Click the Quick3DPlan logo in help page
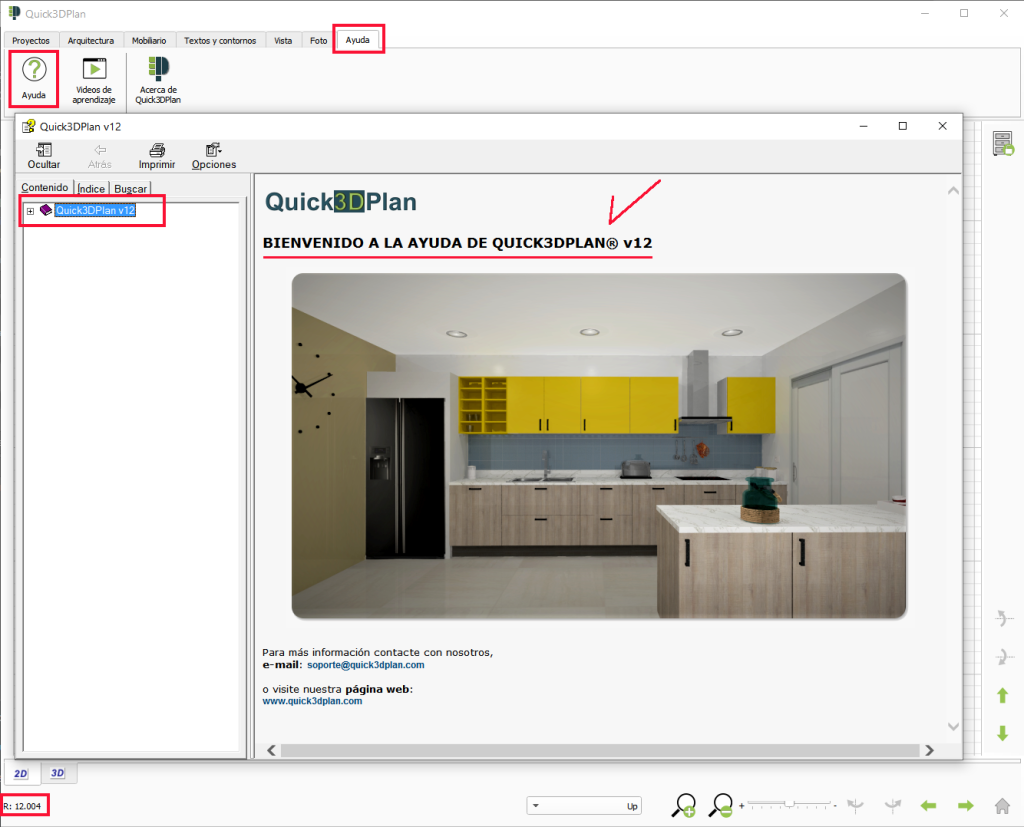This screenshot has height=827, width=1024. pyautogui.click(x=340, y=202)
